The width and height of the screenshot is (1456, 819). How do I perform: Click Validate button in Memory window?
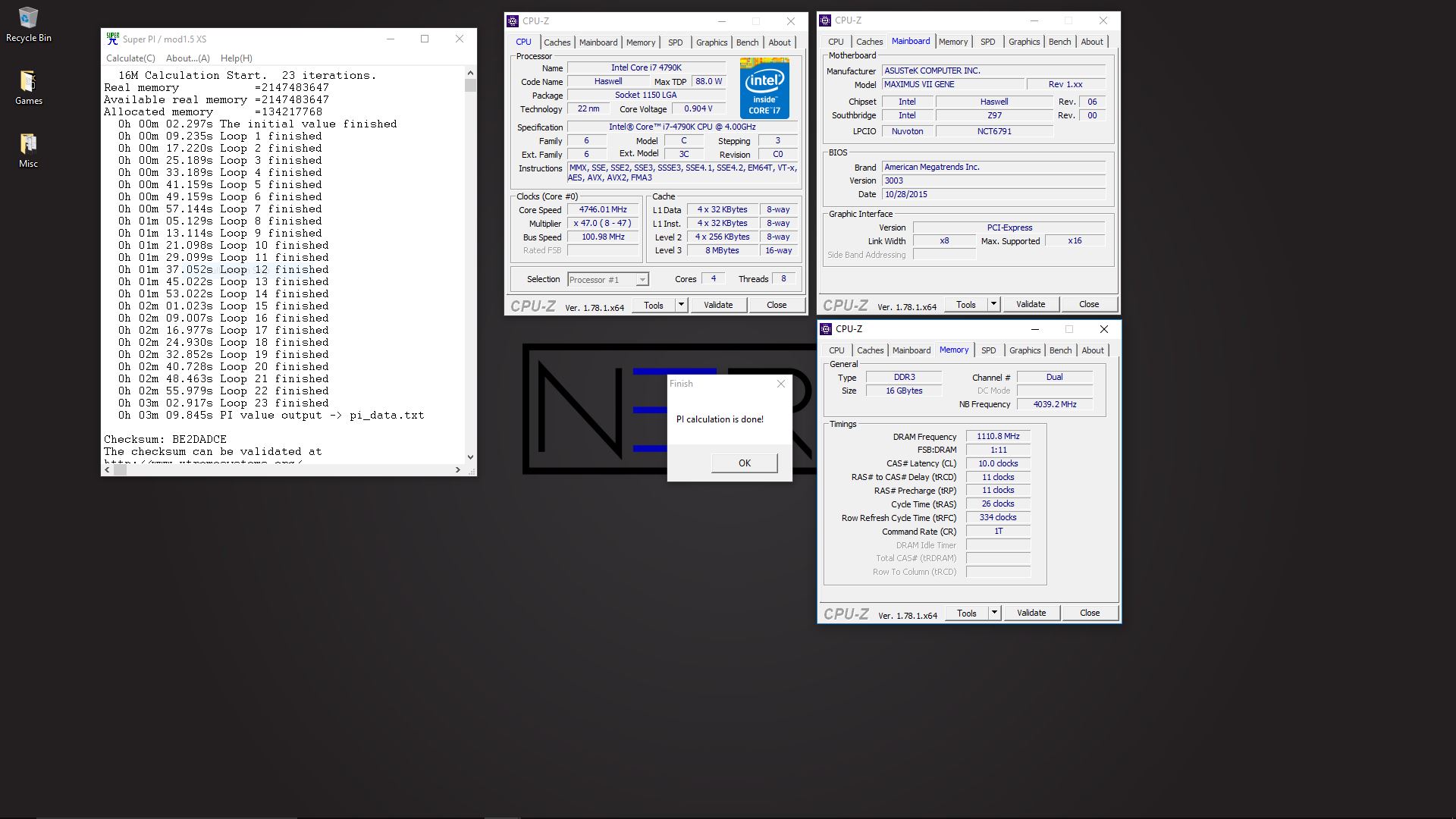point(1031,613)
